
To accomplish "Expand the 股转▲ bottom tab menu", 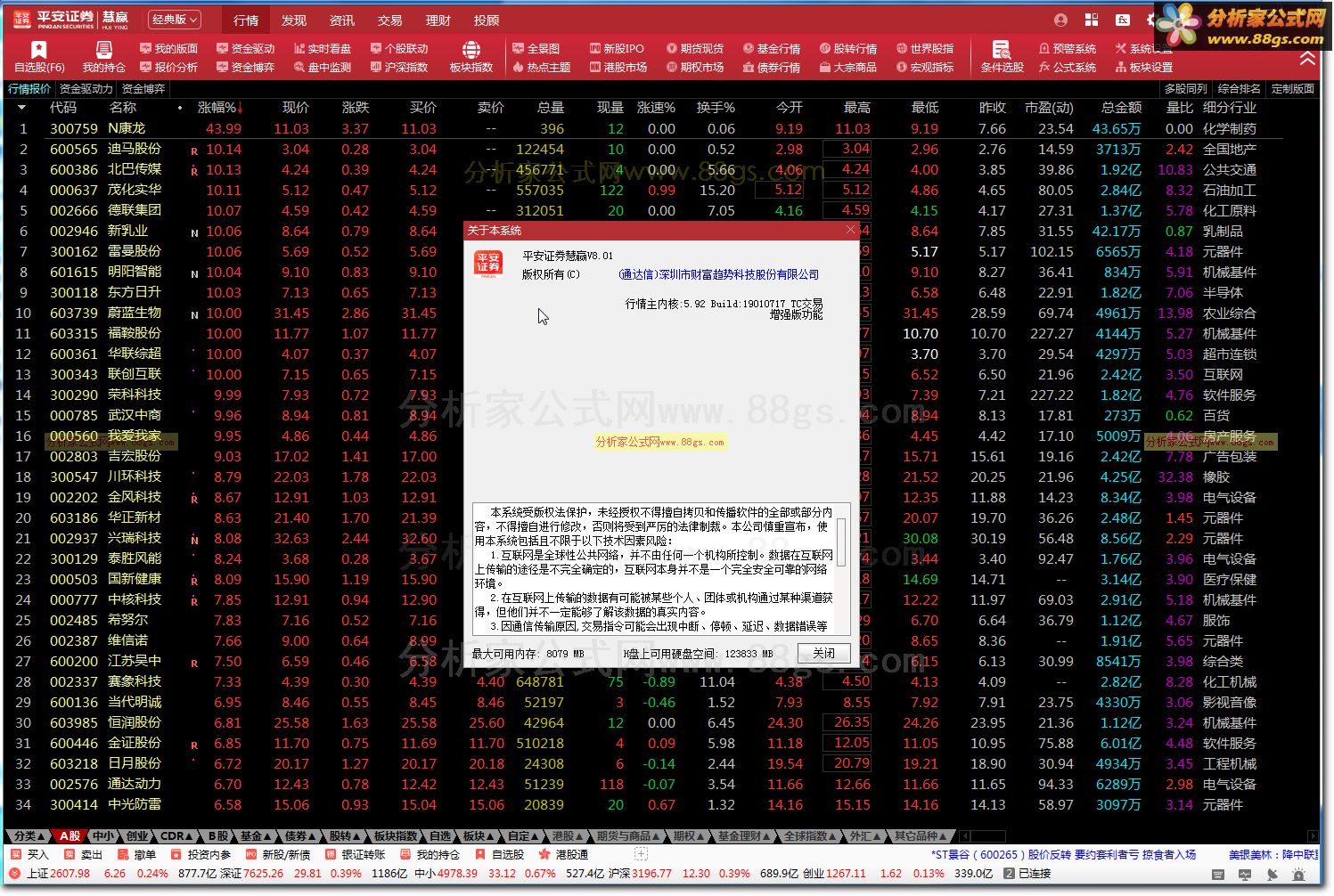I will 344,836.
